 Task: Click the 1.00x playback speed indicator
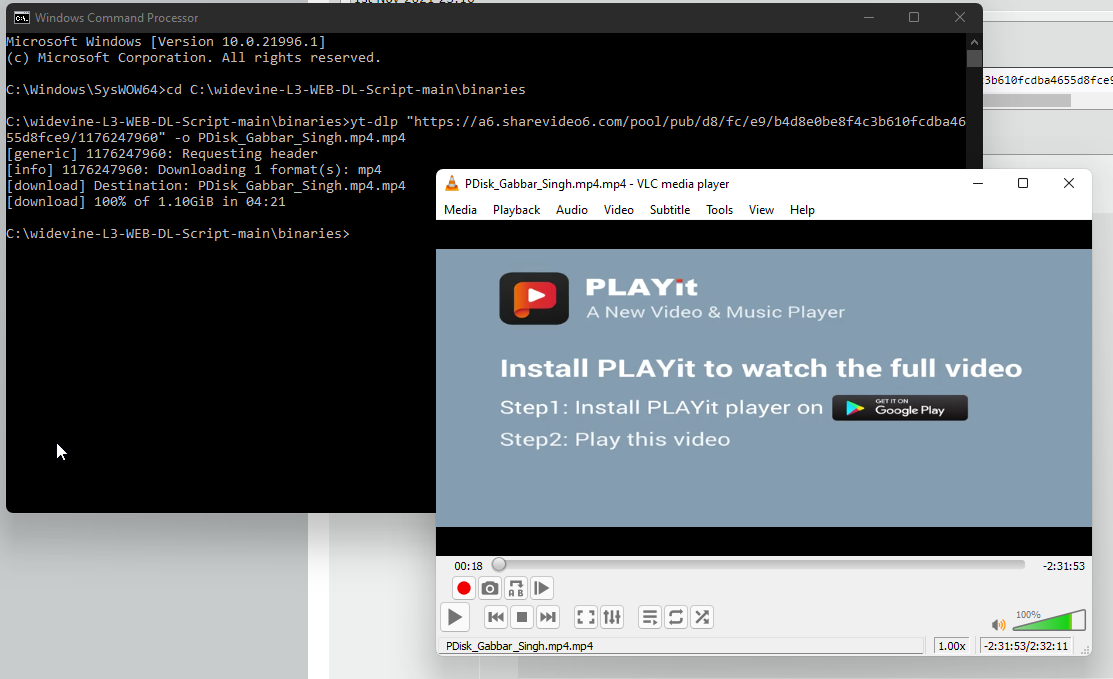click(952, 646)
